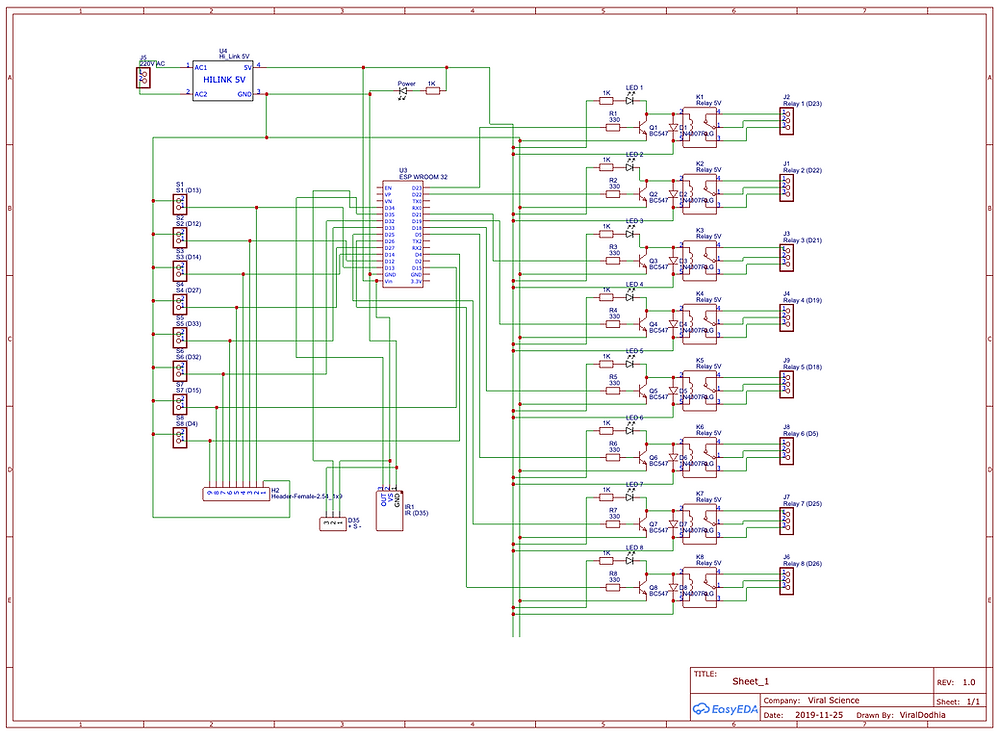Select the 'Relay 1 (D23)' label

point(802,103)
